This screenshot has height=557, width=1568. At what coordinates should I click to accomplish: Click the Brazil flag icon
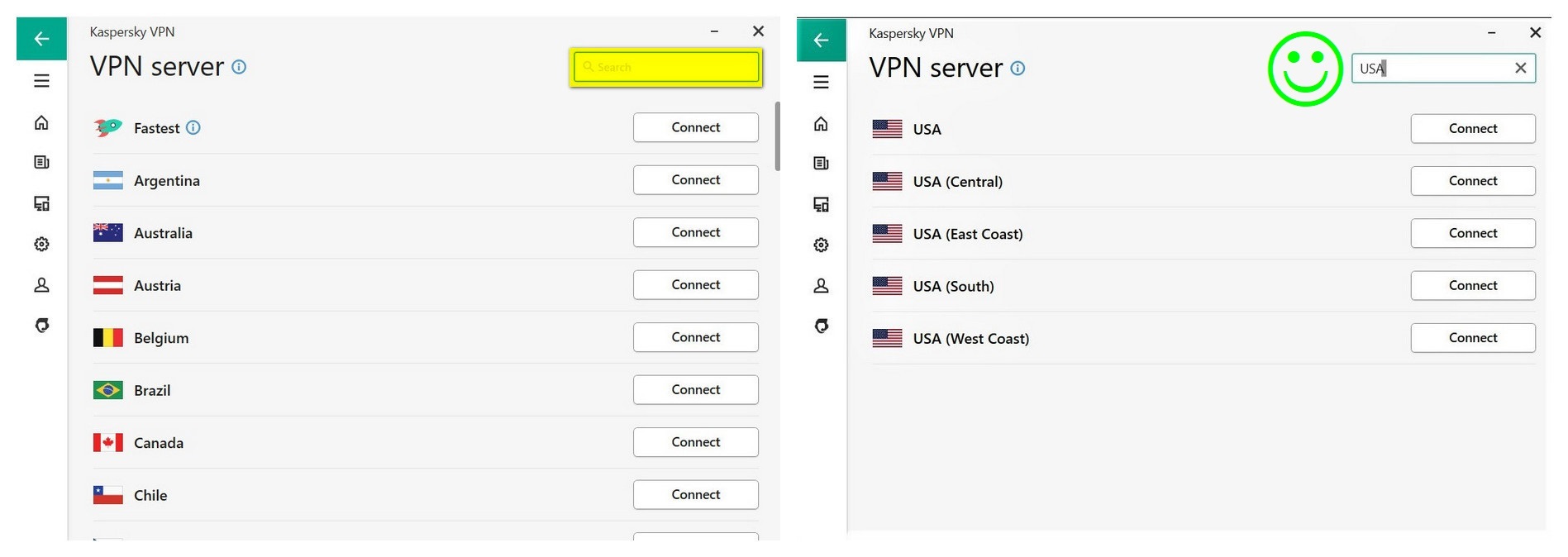(107, 390)
